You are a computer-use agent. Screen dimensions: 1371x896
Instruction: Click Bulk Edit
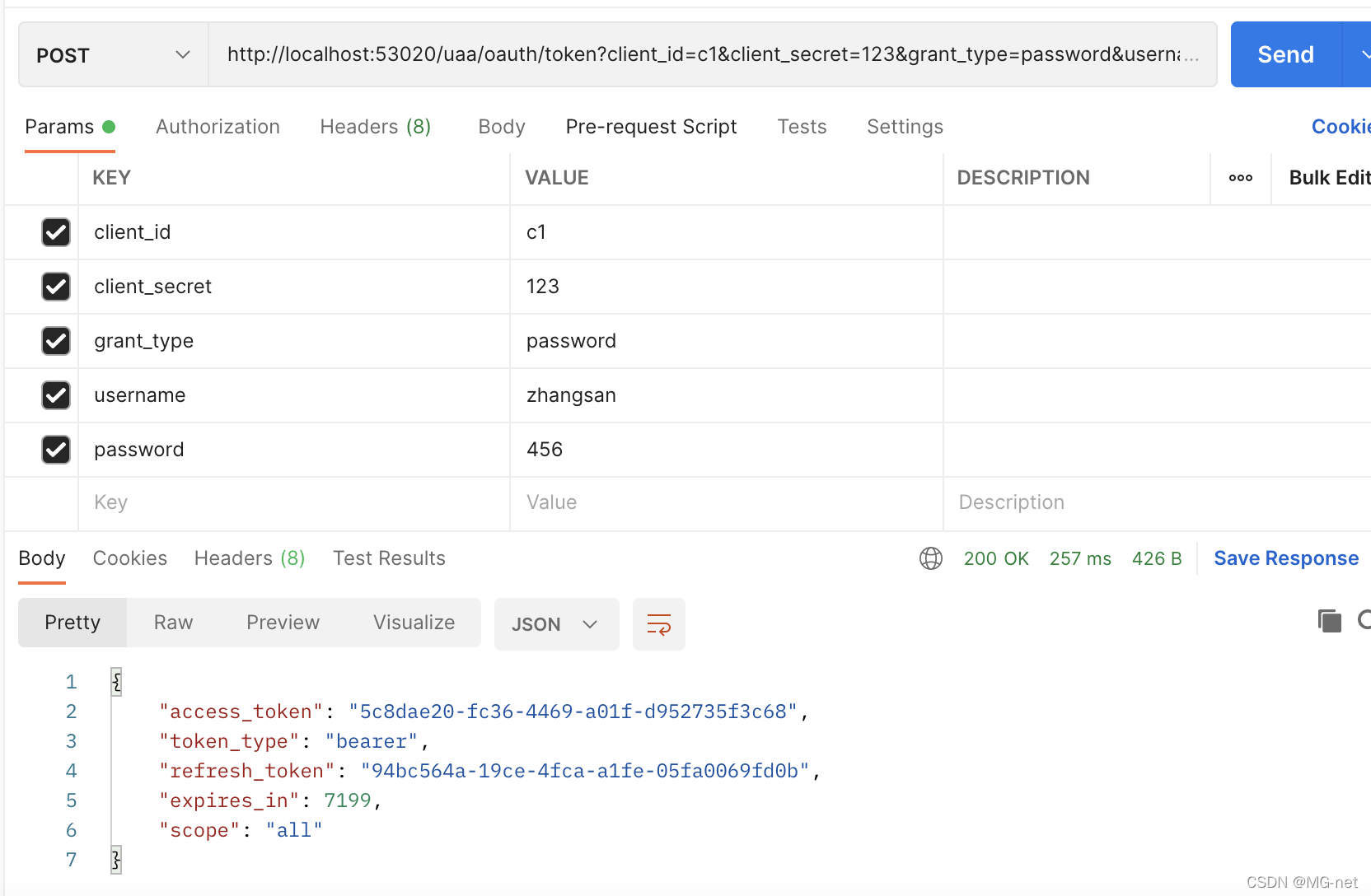coord(1330,178)
